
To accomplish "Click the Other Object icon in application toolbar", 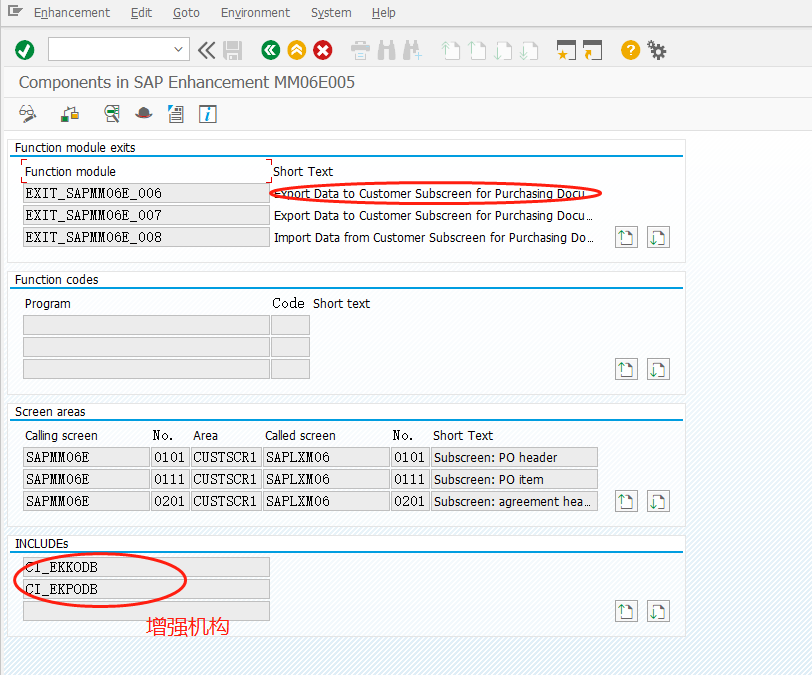I will pyautogui.click(x=70, y=113).
